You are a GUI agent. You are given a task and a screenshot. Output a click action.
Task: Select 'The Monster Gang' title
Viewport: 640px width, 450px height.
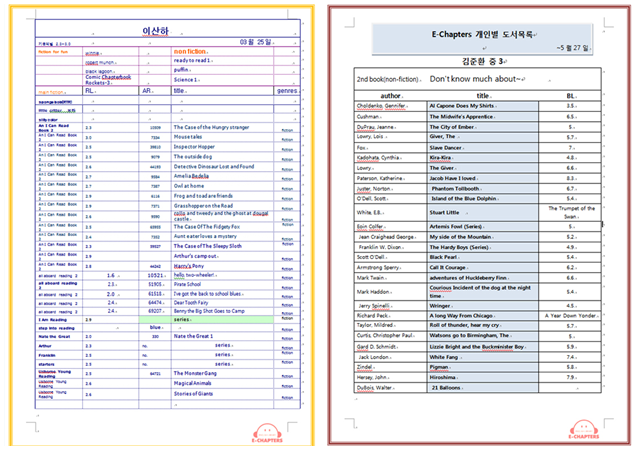pos(195,373)
